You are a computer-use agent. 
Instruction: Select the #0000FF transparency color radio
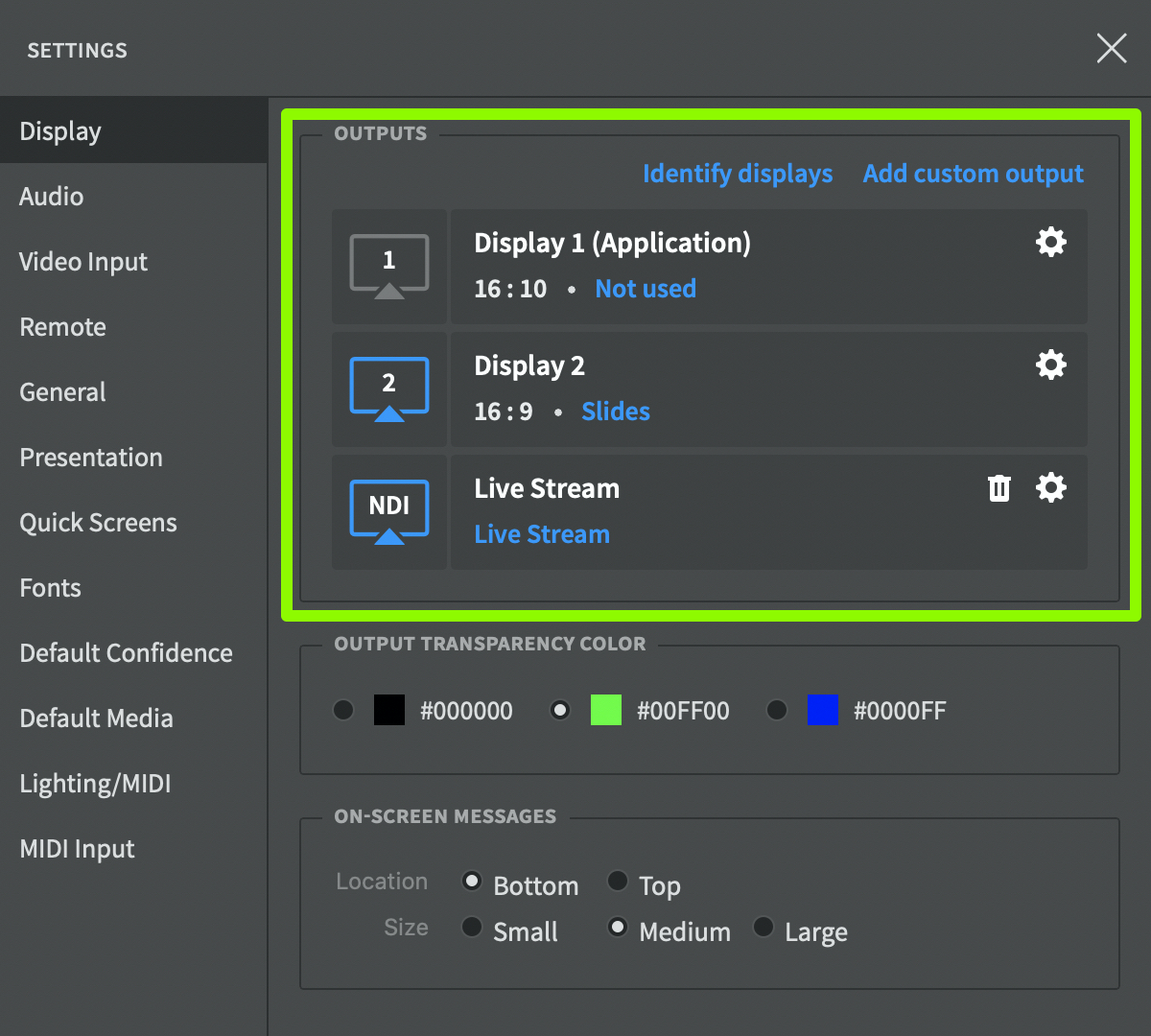point(777,710)
